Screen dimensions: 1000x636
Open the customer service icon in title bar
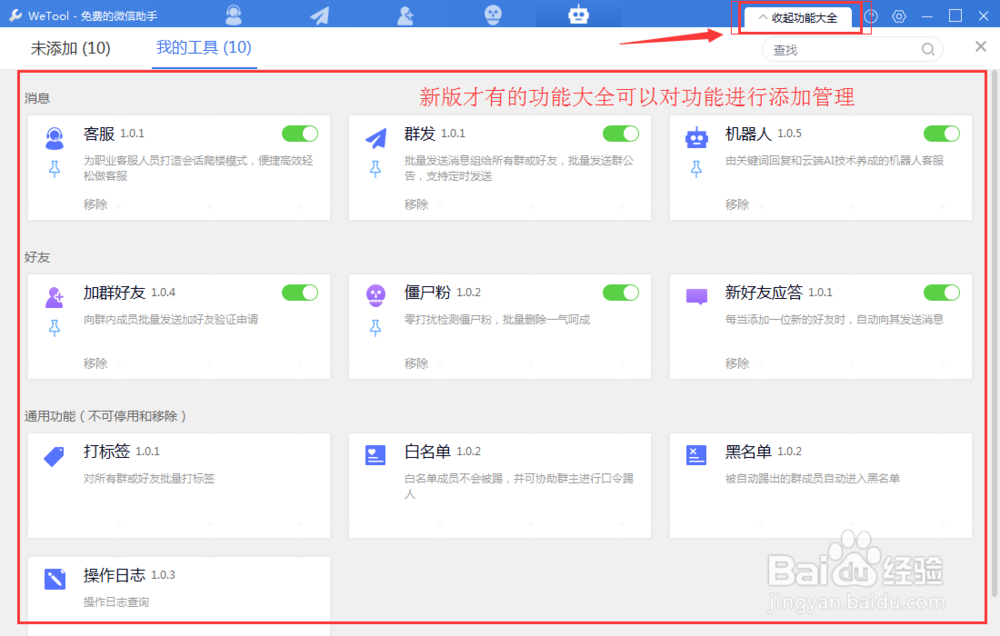[234, 15]
